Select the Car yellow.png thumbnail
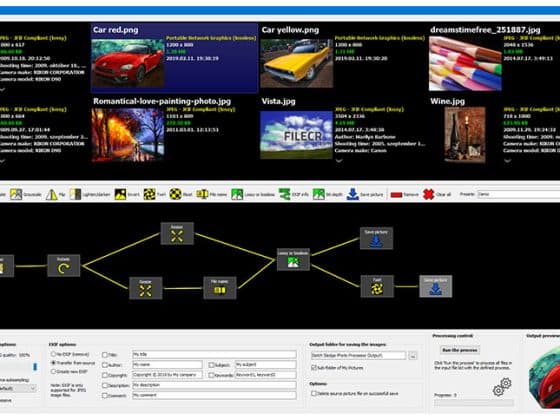The width and height of the screenshot is (560, 420). (x=296, y=63)
